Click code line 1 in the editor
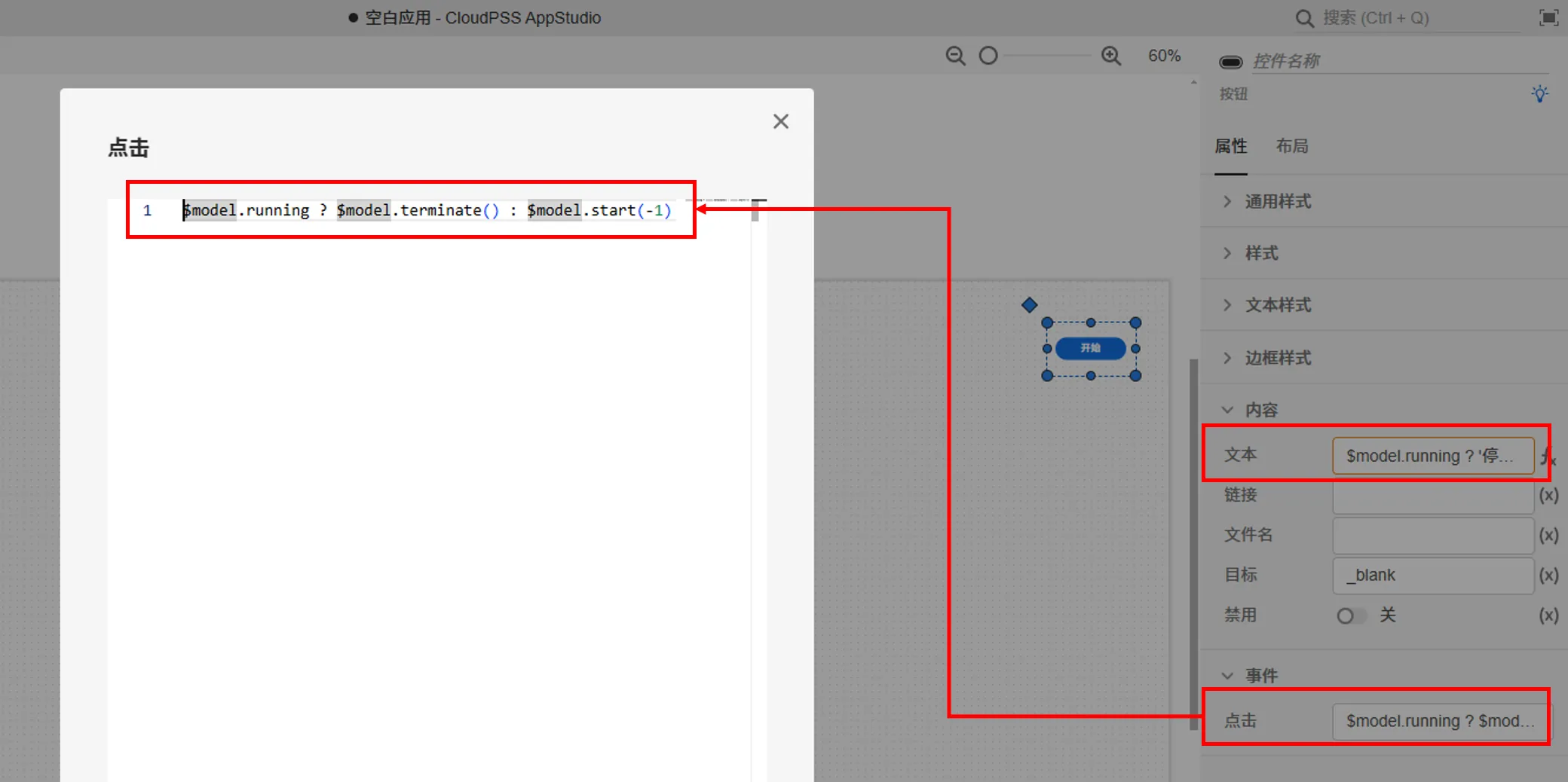 coord(427,210)
